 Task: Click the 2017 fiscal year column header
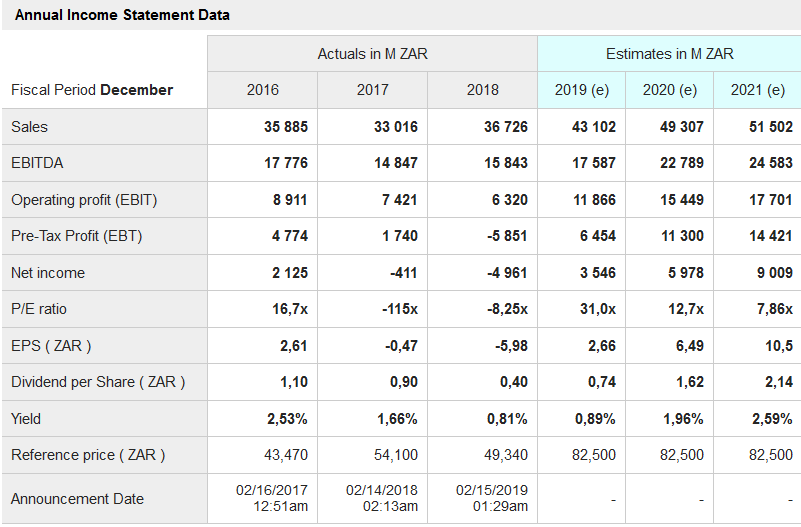[x=372, y=90]
